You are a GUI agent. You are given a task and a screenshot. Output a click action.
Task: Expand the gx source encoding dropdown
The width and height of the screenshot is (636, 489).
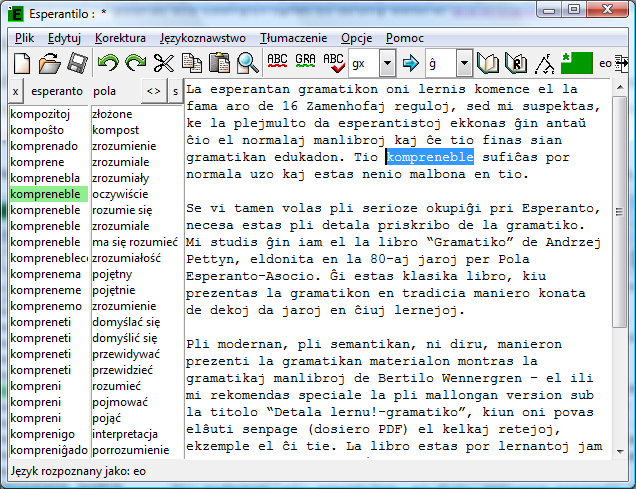point(387,63)
